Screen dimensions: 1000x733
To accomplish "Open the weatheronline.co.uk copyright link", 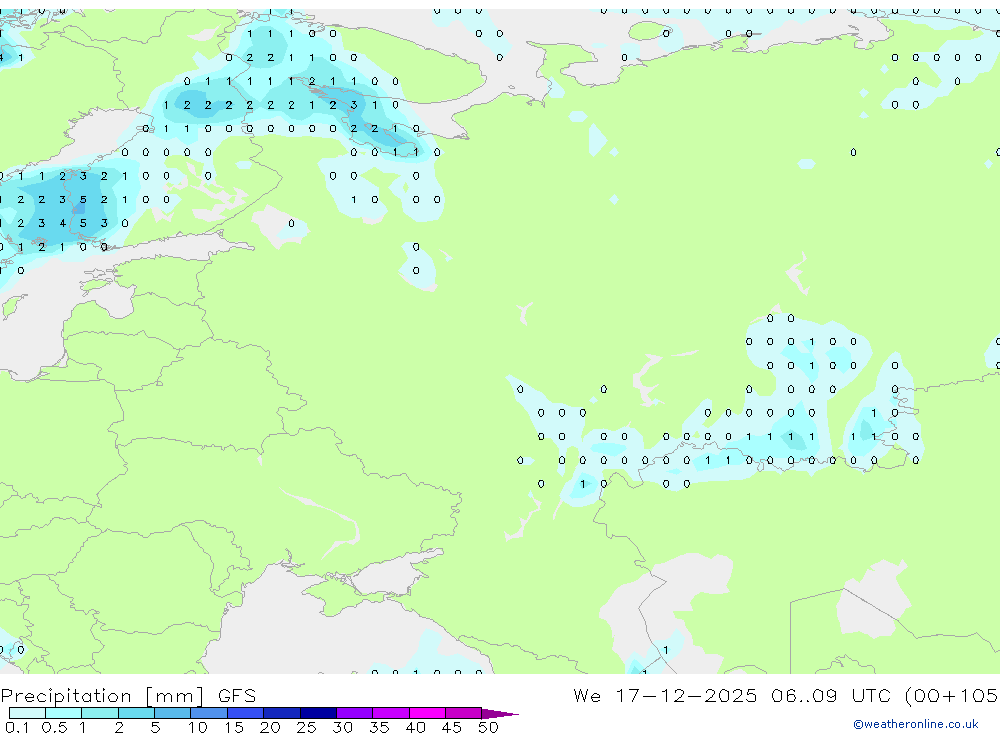I will 915,724.
